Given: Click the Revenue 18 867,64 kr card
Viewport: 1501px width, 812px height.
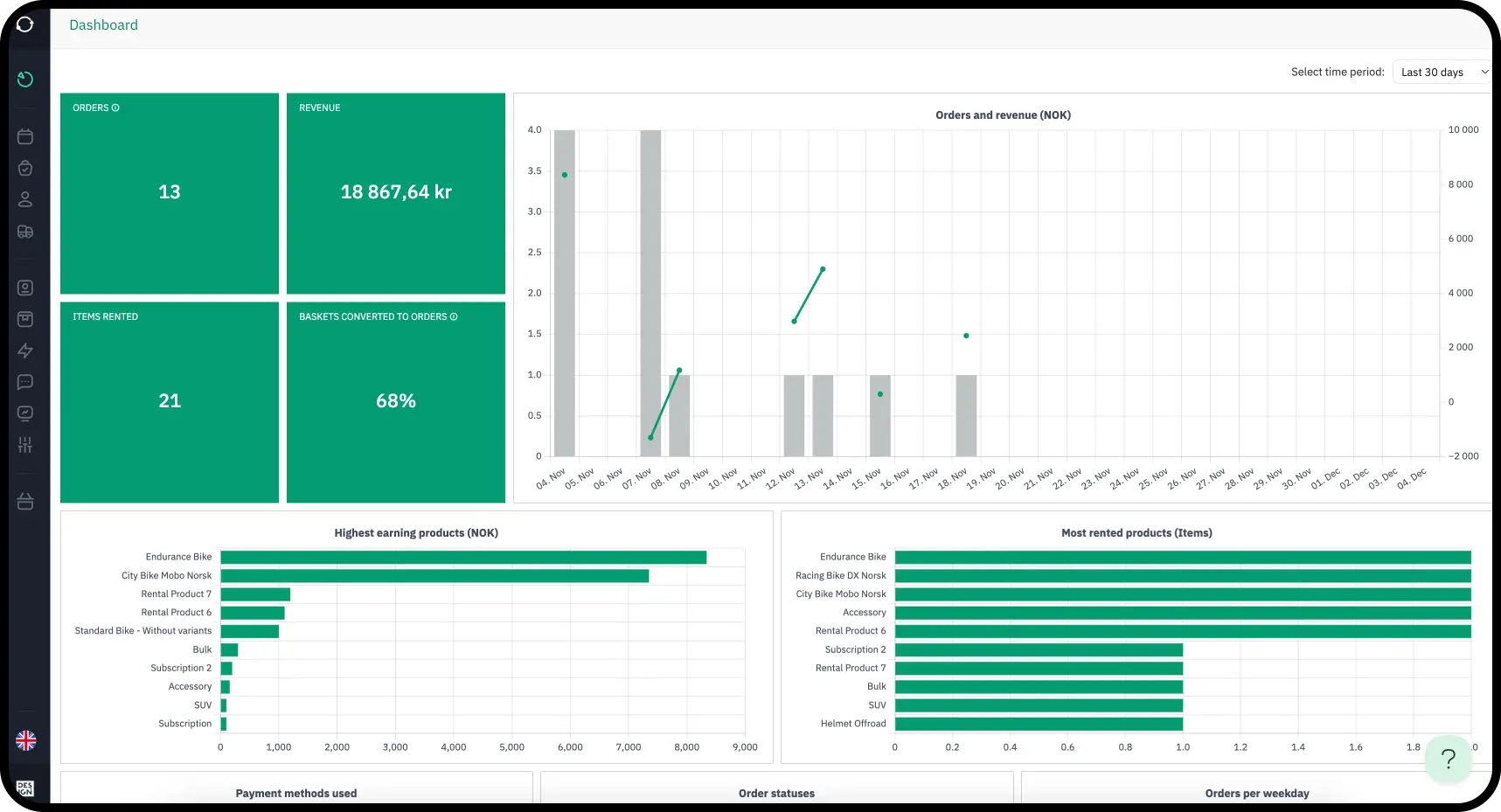Looking at the screenshot, I should point(396,193).
